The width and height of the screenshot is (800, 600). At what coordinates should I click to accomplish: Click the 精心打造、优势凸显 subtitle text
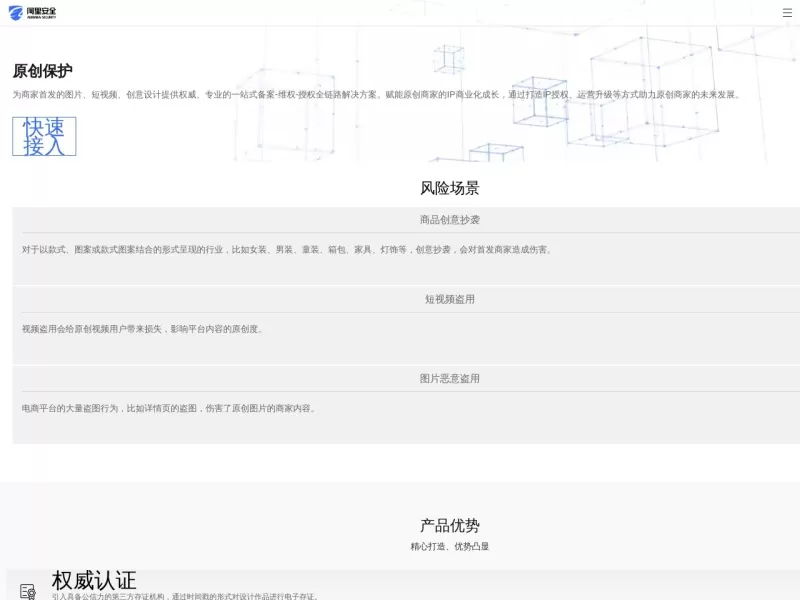coord(448,546)
